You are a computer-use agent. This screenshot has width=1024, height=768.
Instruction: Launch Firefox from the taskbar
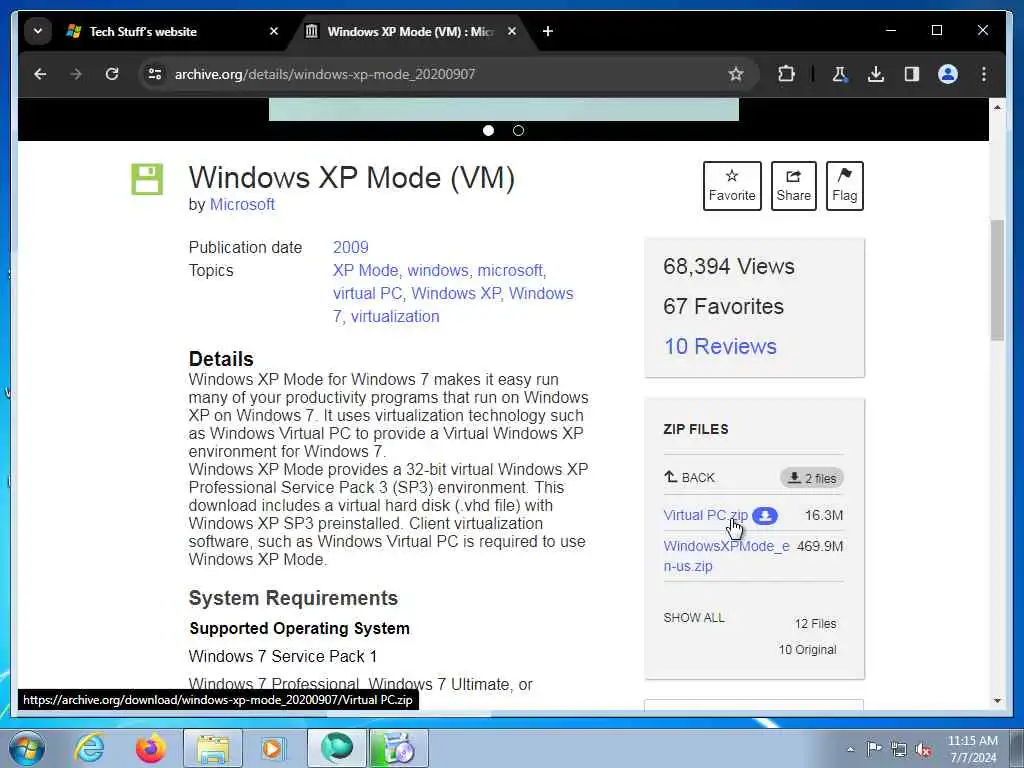(150, 748)
